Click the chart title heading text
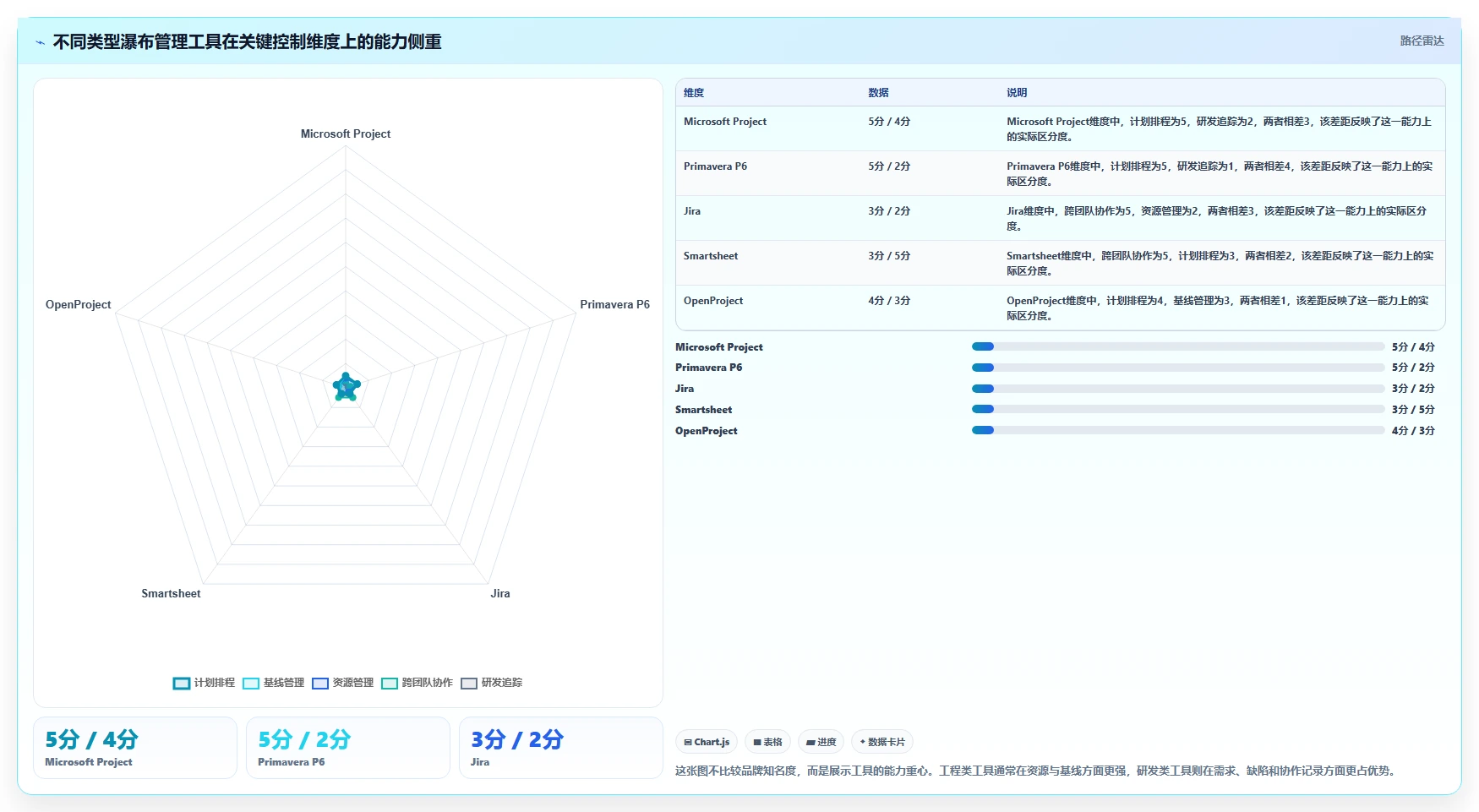Image resolution: width=1479 pixels, height=812 pixels. click(x=247, y=41)
